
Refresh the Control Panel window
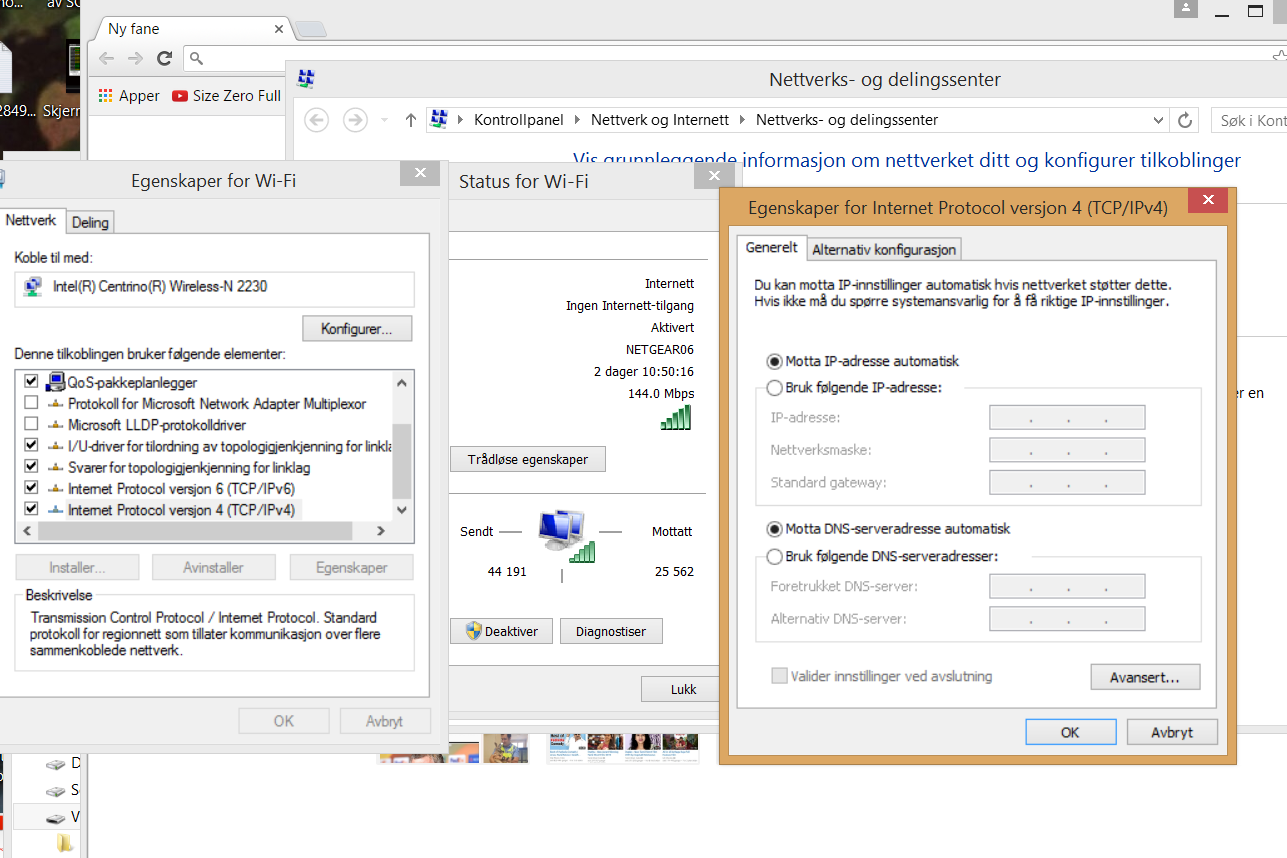pos(1185,120)
